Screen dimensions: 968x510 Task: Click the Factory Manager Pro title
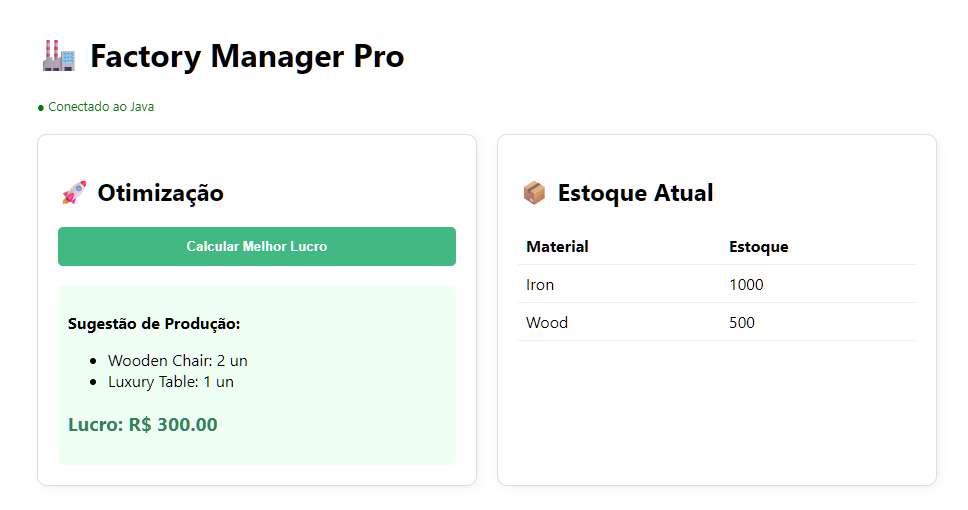pyautogui.click(x=247, y=57)
